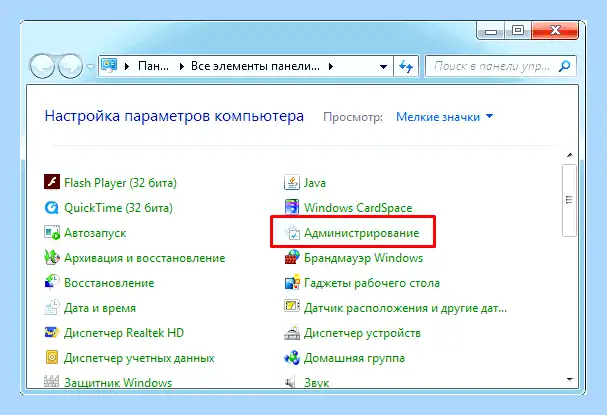Image resolution: width=607 pixels, height=415 pixels.
Task: Open the Java link
Action: click(x=314, y=183)
